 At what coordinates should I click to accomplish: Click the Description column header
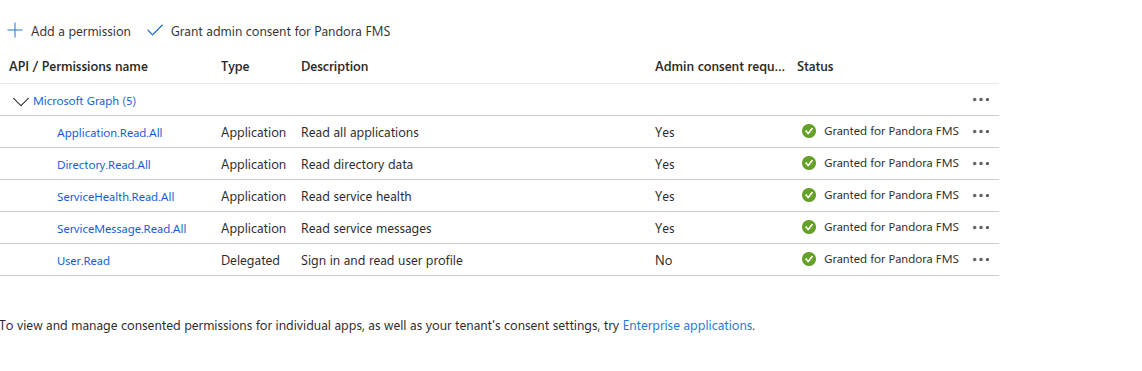pyautogui.click(x=334, y=66)
